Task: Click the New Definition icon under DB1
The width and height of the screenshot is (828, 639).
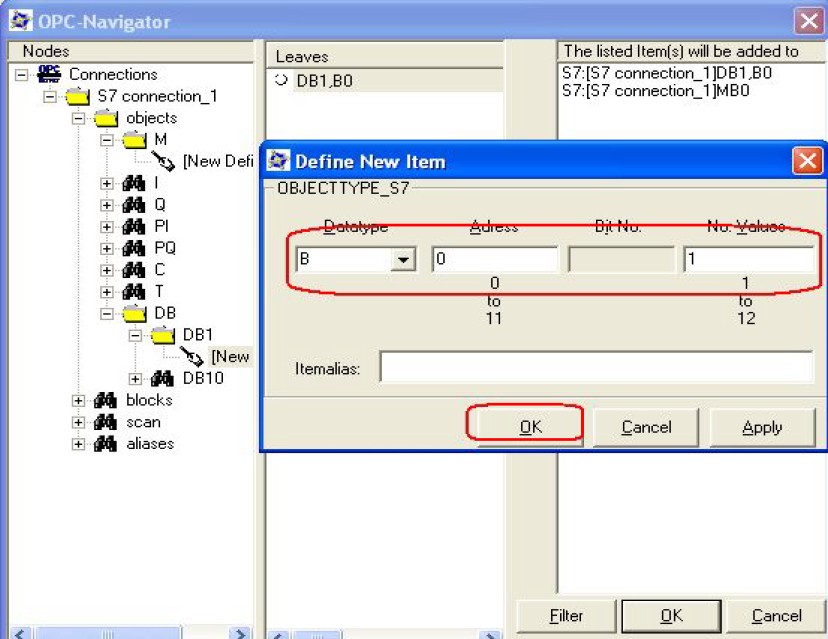Action: point(192,356)
